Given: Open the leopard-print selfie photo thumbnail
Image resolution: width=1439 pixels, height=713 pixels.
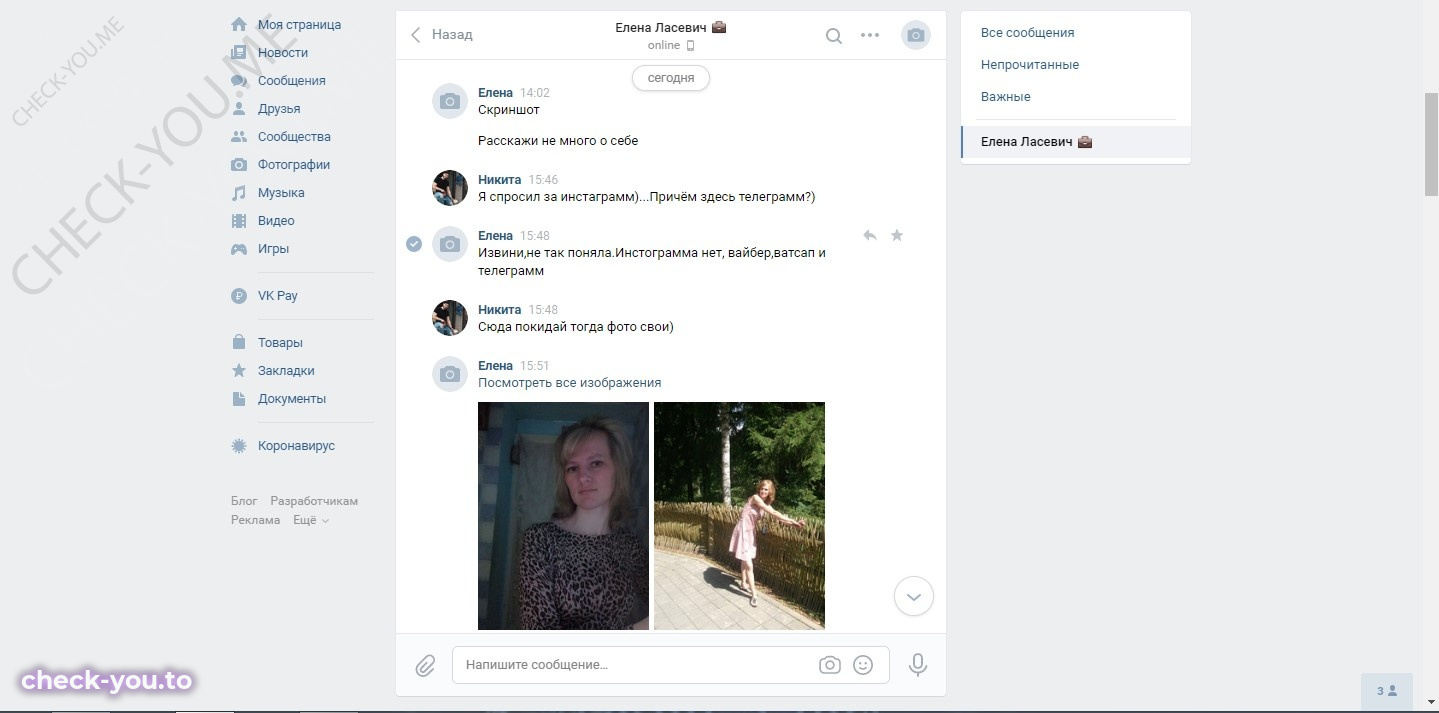Looking at the screenshot, I should pyautogui.click(x=563, y=516).
